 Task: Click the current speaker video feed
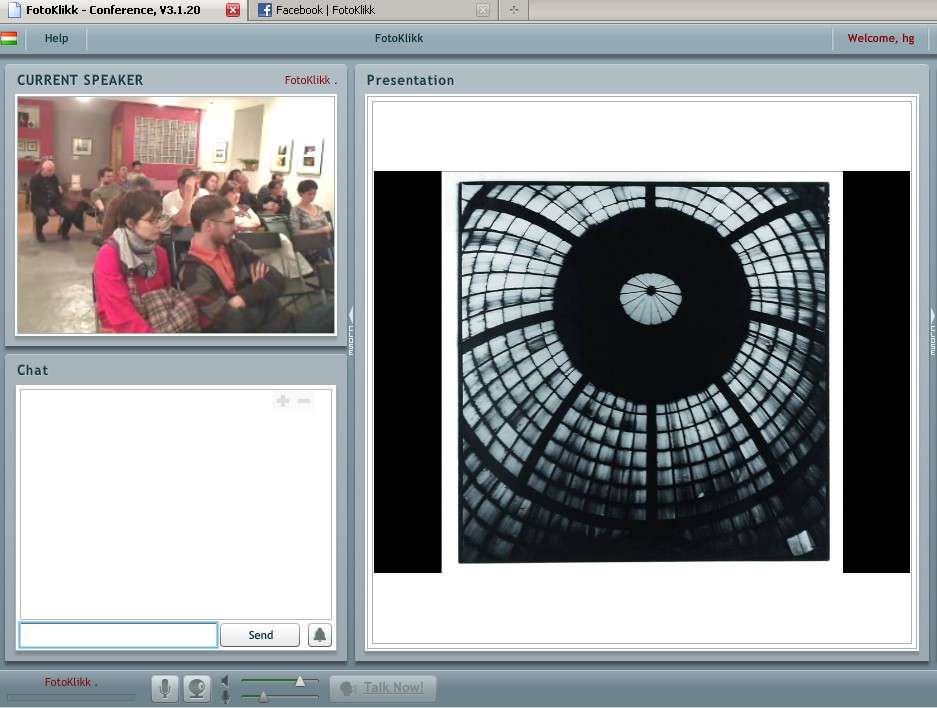point(176,215)
